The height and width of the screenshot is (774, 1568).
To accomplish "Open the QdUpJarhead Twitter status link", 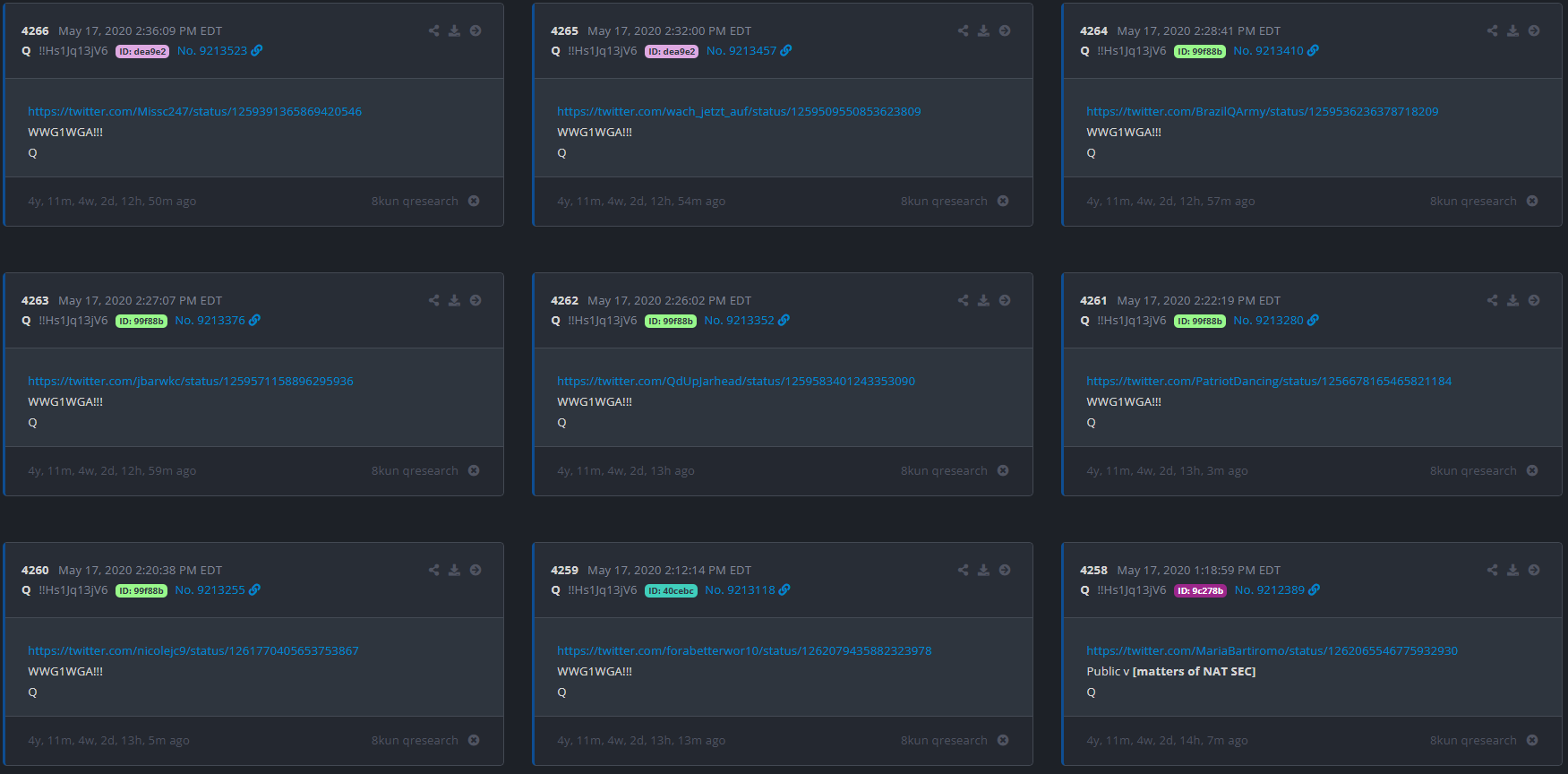I will [x=736, y=381].
